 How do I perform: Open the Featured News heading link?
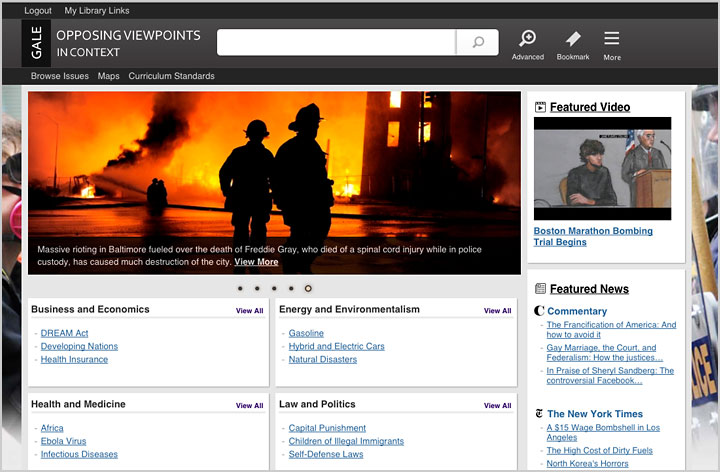pyautogui.click(x=589, y=289)
